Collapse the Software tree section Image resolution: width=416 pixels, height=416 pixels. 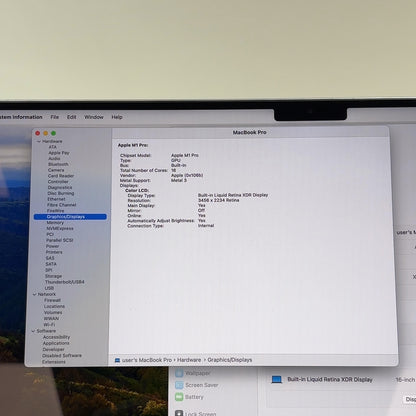(x=33, y=331)
